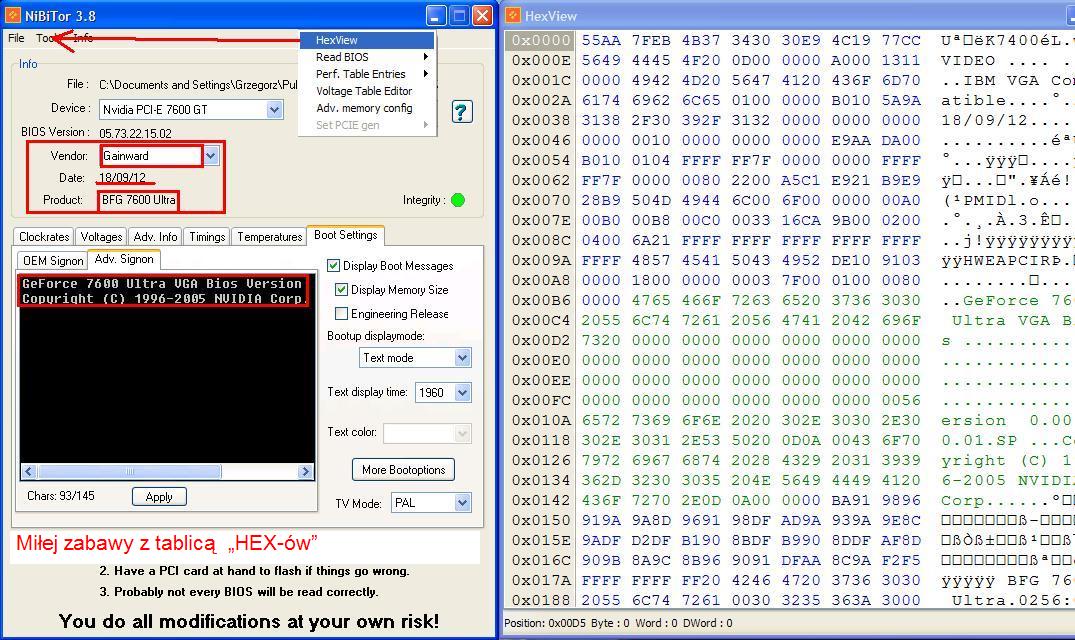Click hex offset 0x0054 in HexView

coord(540,160)
